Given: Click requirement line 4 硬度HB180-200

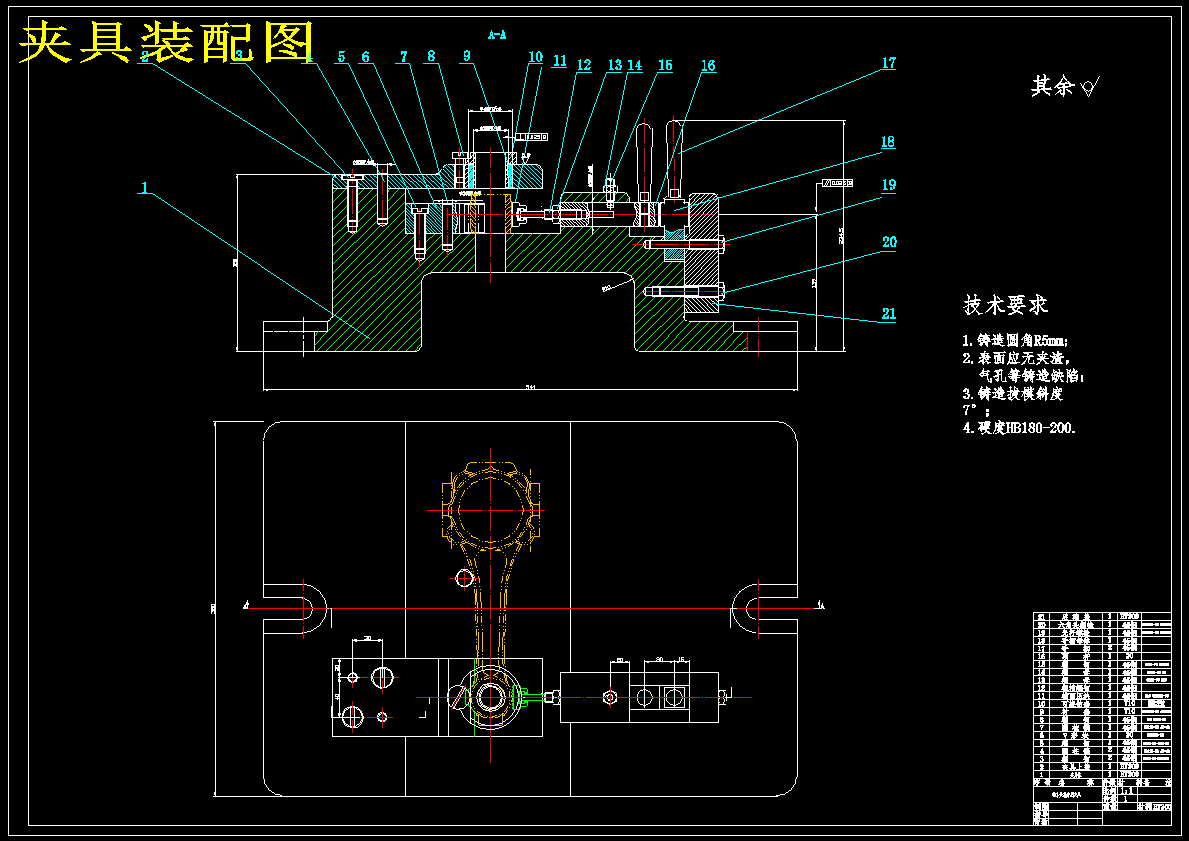Looking at the screenshot, I should pyautogui.click(x=1020, y=428).
